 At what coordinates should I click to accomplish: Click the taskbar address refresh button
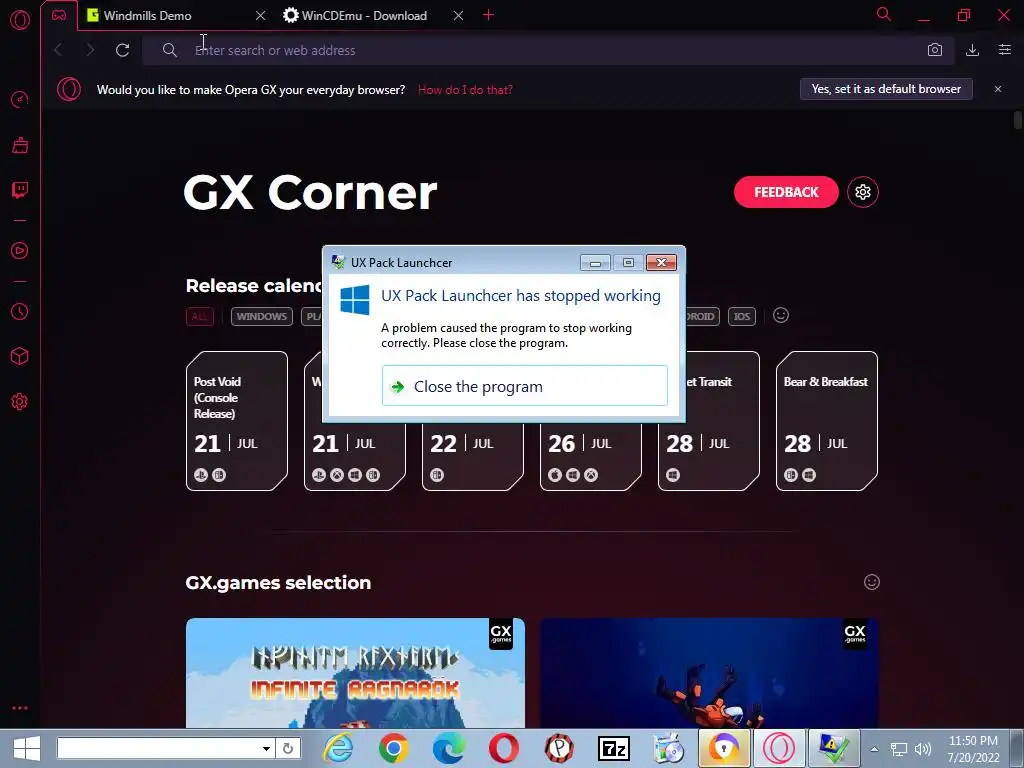coord(287,748)
